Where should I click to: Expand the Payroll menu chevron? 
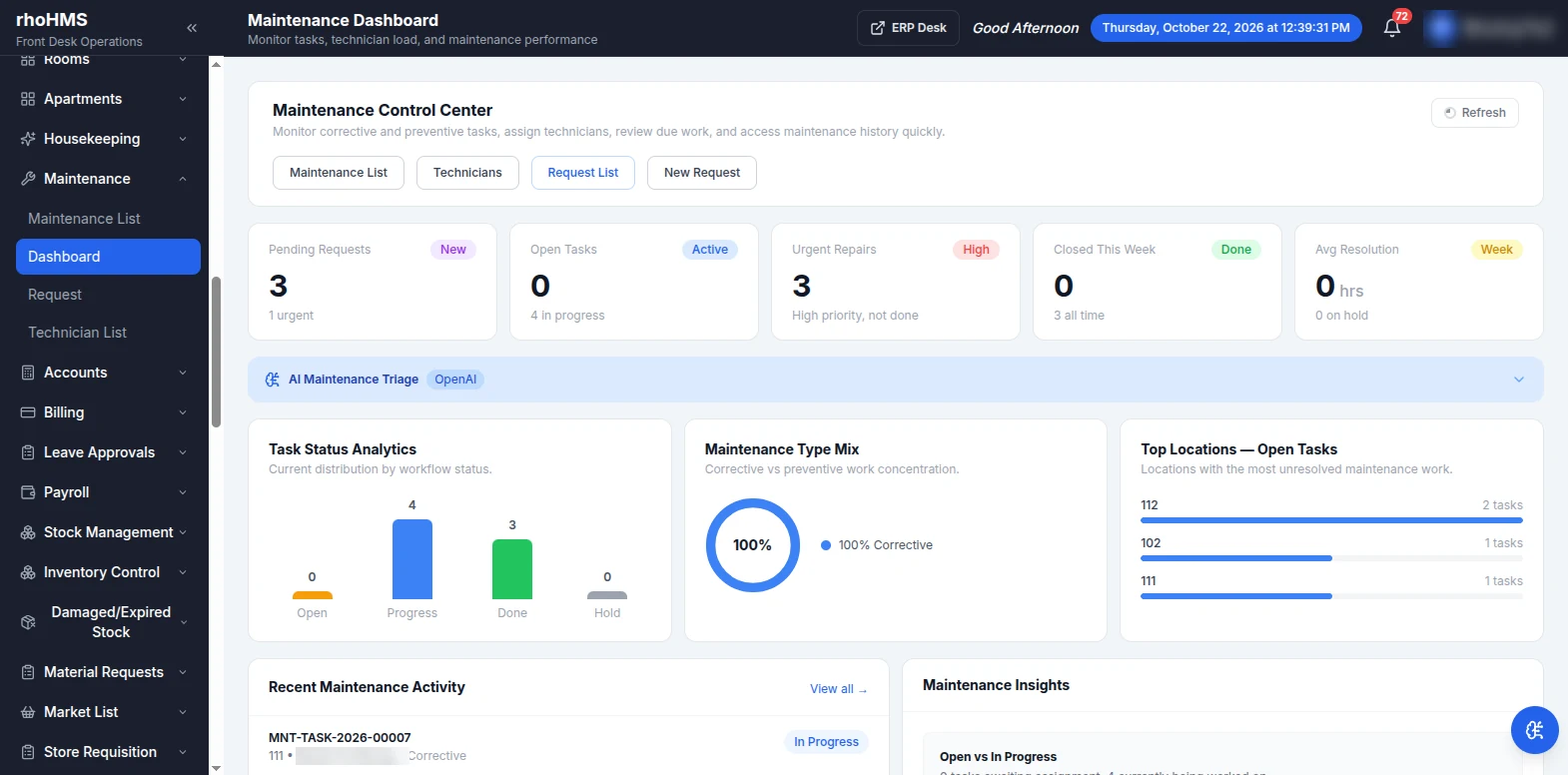coord(183,492)
